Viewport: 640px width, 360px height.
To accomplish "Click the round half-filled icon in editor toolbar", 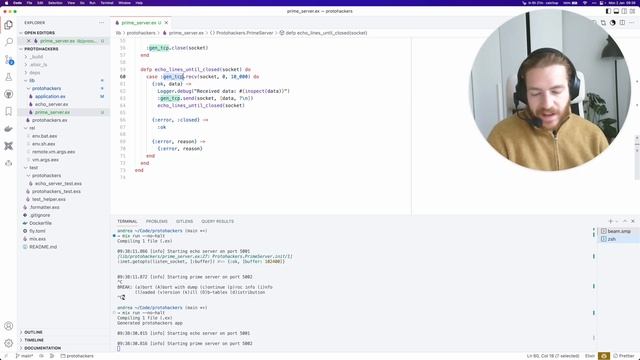I will [x=613, y=23].
